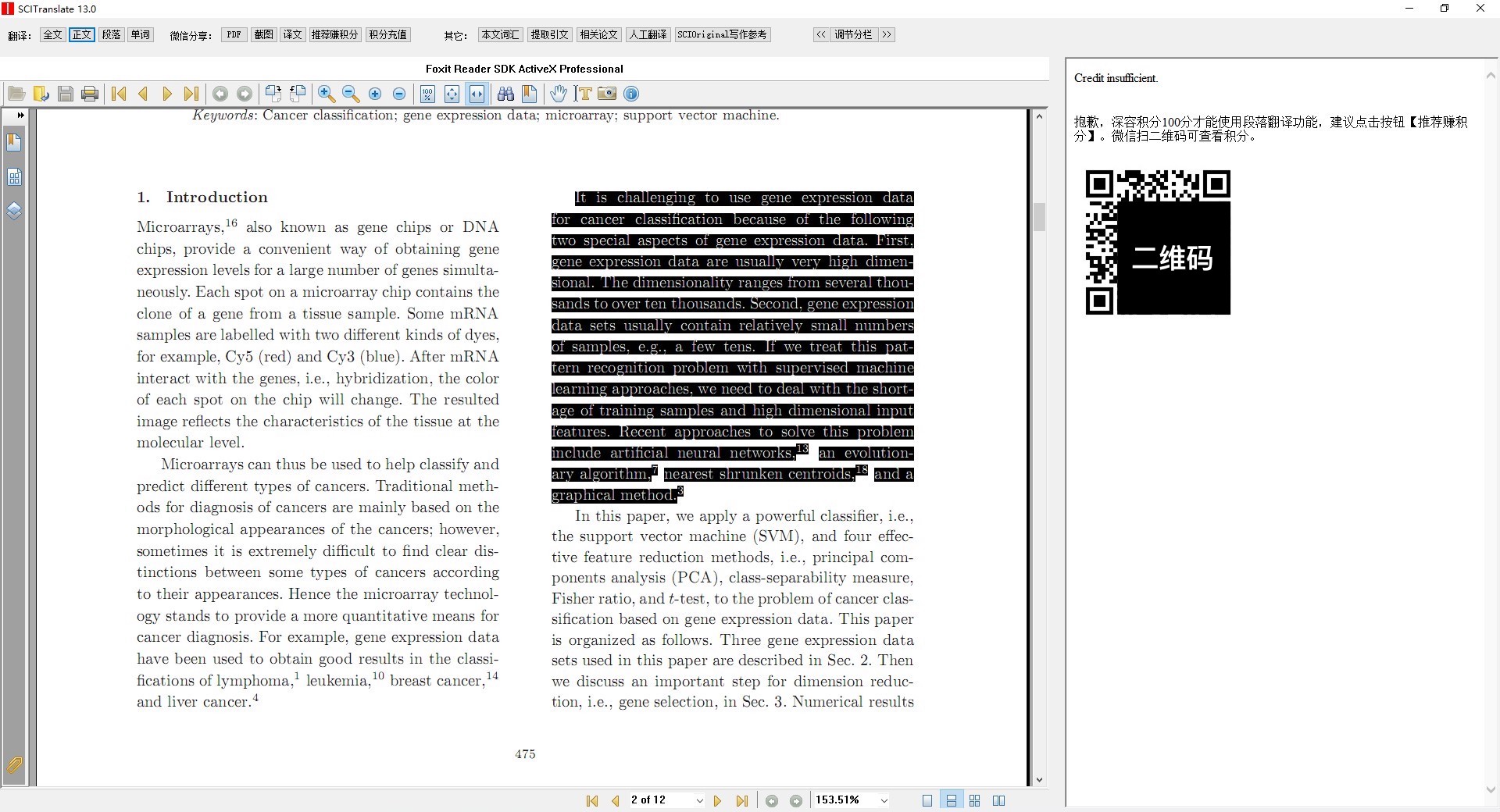Open page thumbnails panel in left sidebar
Screen dimensions: 1500x812
(x=14, y=177)
